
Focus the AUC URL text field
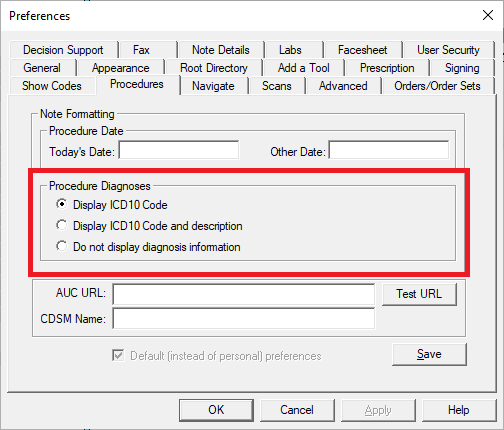244,294
